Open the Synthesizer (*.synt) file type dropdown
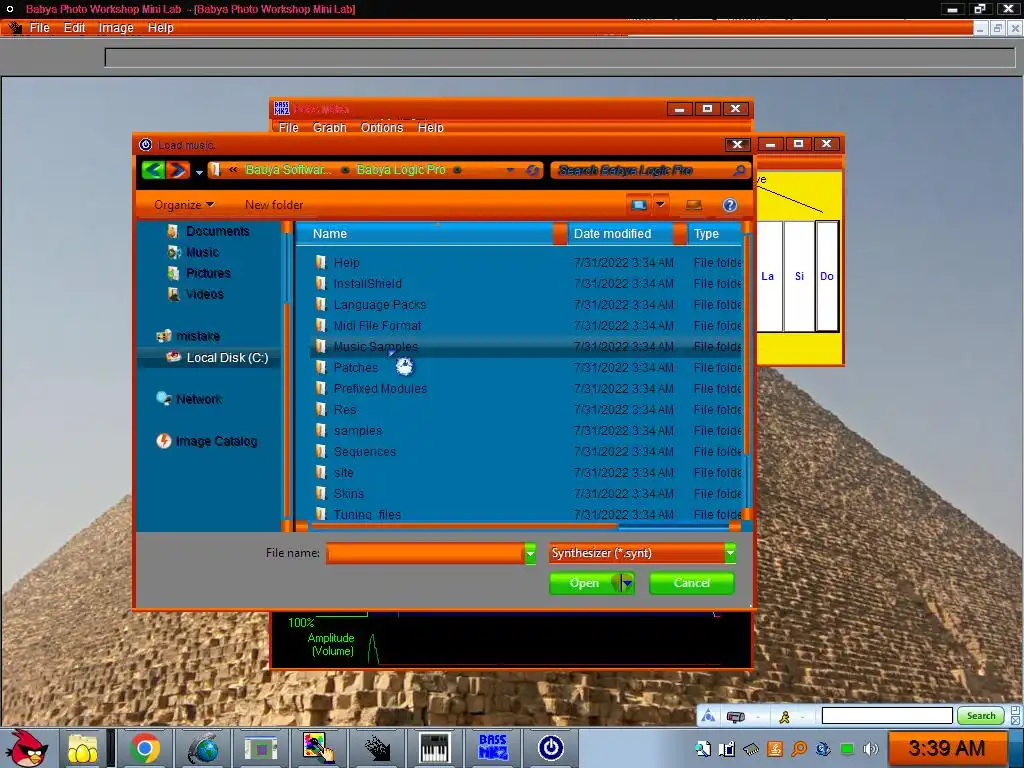 pos(643,553)
